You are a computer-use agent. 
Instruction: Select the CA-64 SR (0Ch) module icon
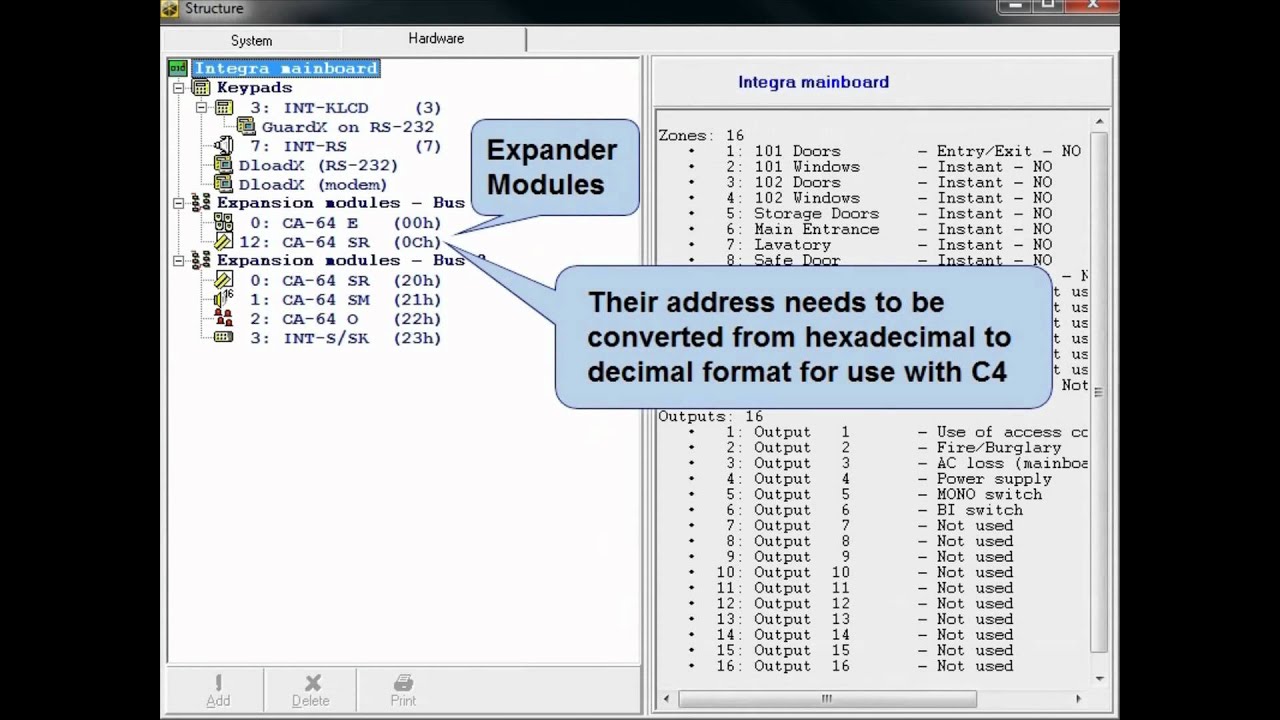point(223,242)
